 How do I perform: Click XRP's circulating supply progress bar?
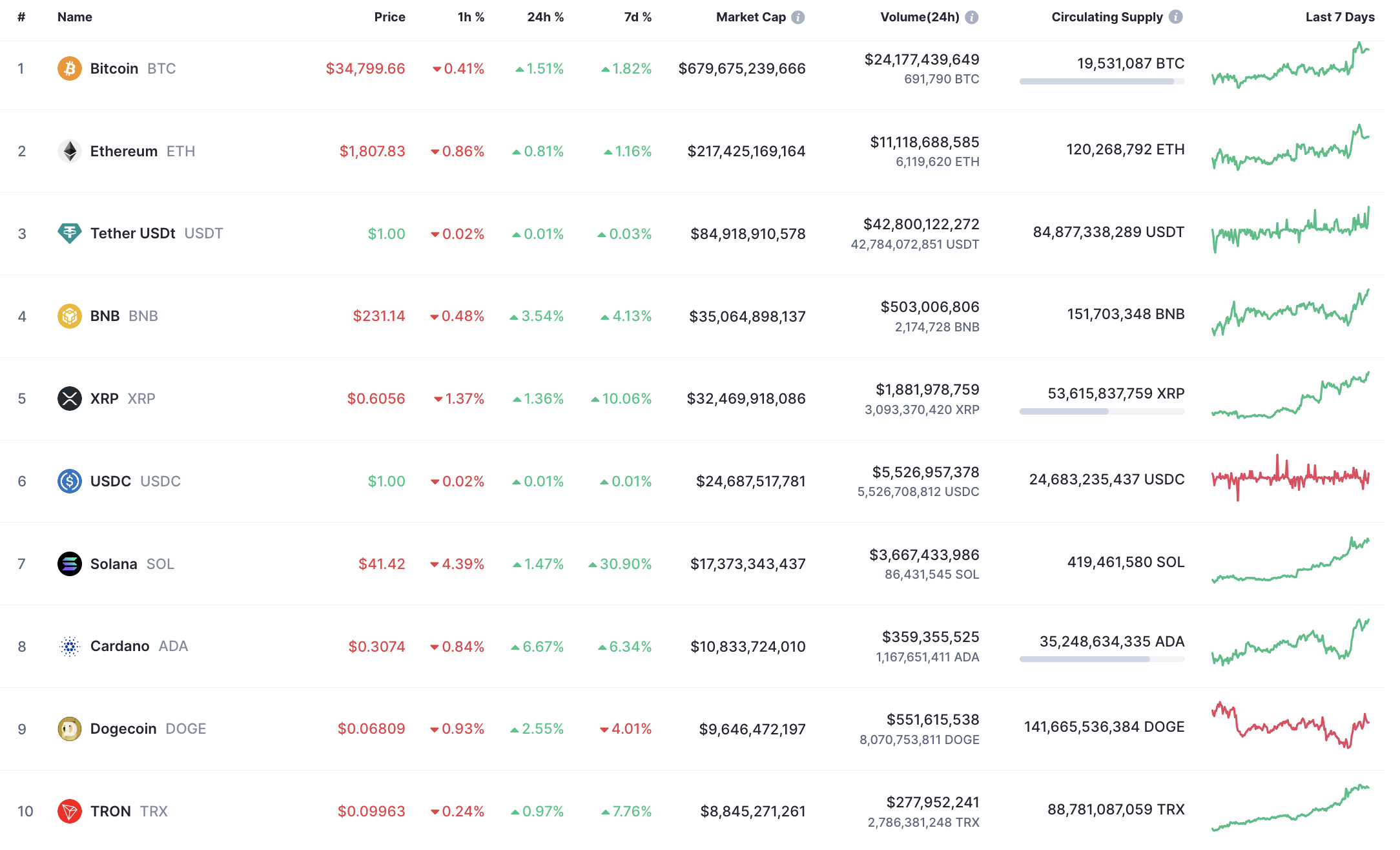click(1102, 411)
